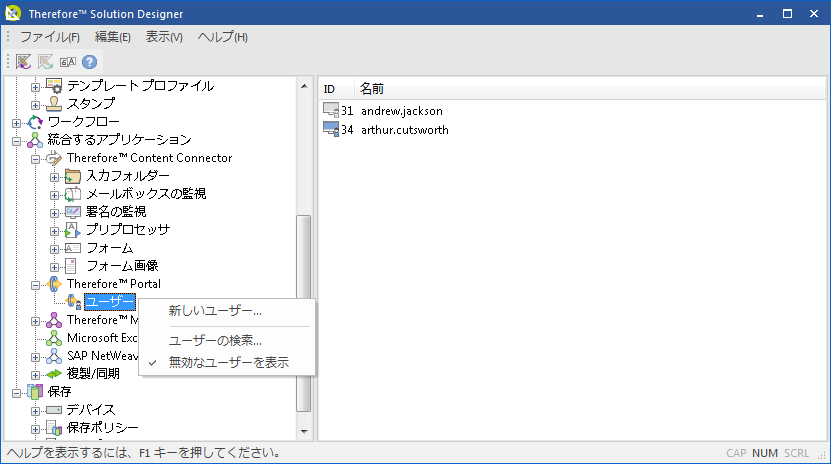Click the second greyed designer toolbar icon
The width and height of the screenshot is (832, 465).
pyautogui.click(x=45, y=62)
